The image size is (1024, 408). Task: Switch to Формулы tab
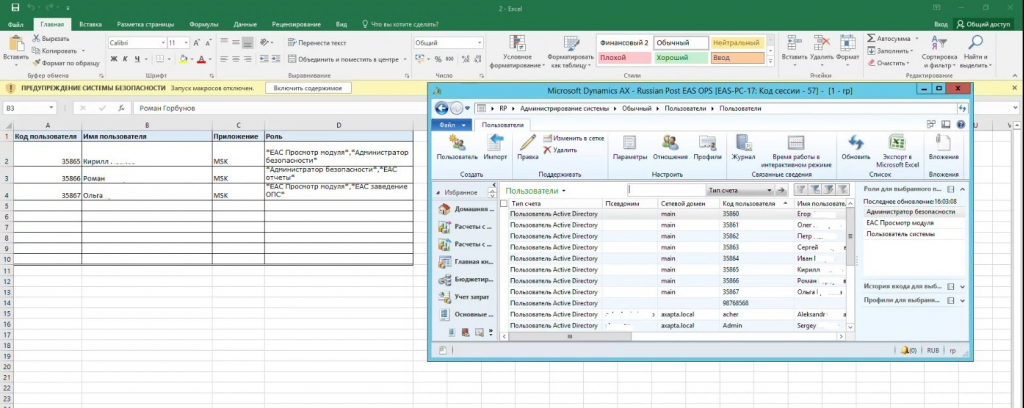click(x=204, y=24)
